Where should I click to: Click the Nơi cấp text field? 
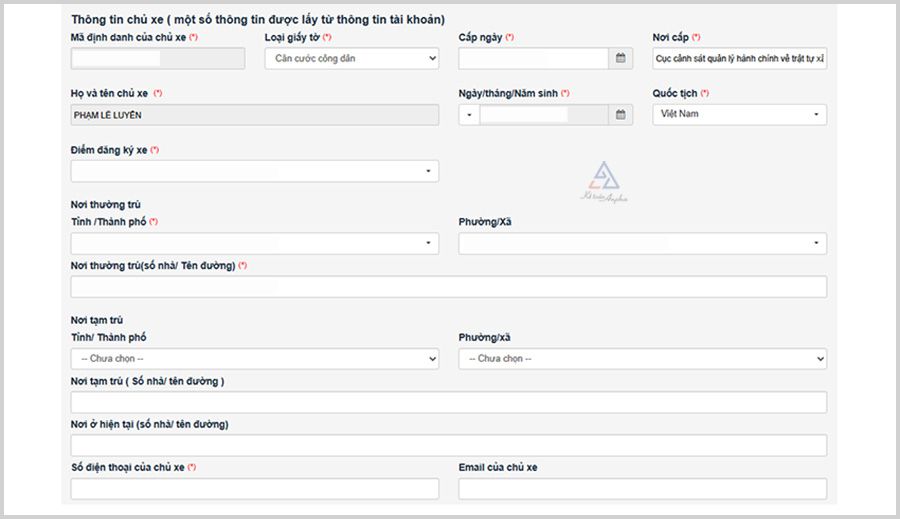tap(739, 59)
